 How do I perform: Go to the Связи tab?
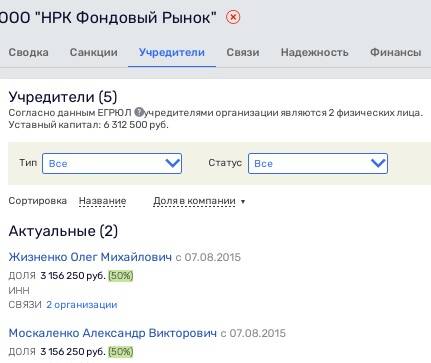[x=243, y=52]
